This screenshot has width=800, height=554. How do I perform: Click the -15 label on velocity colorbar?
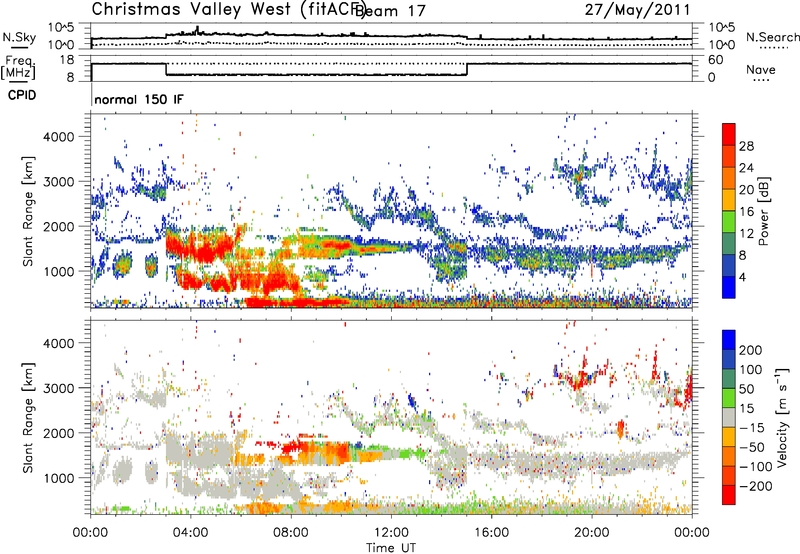click(x=752, y=428)
